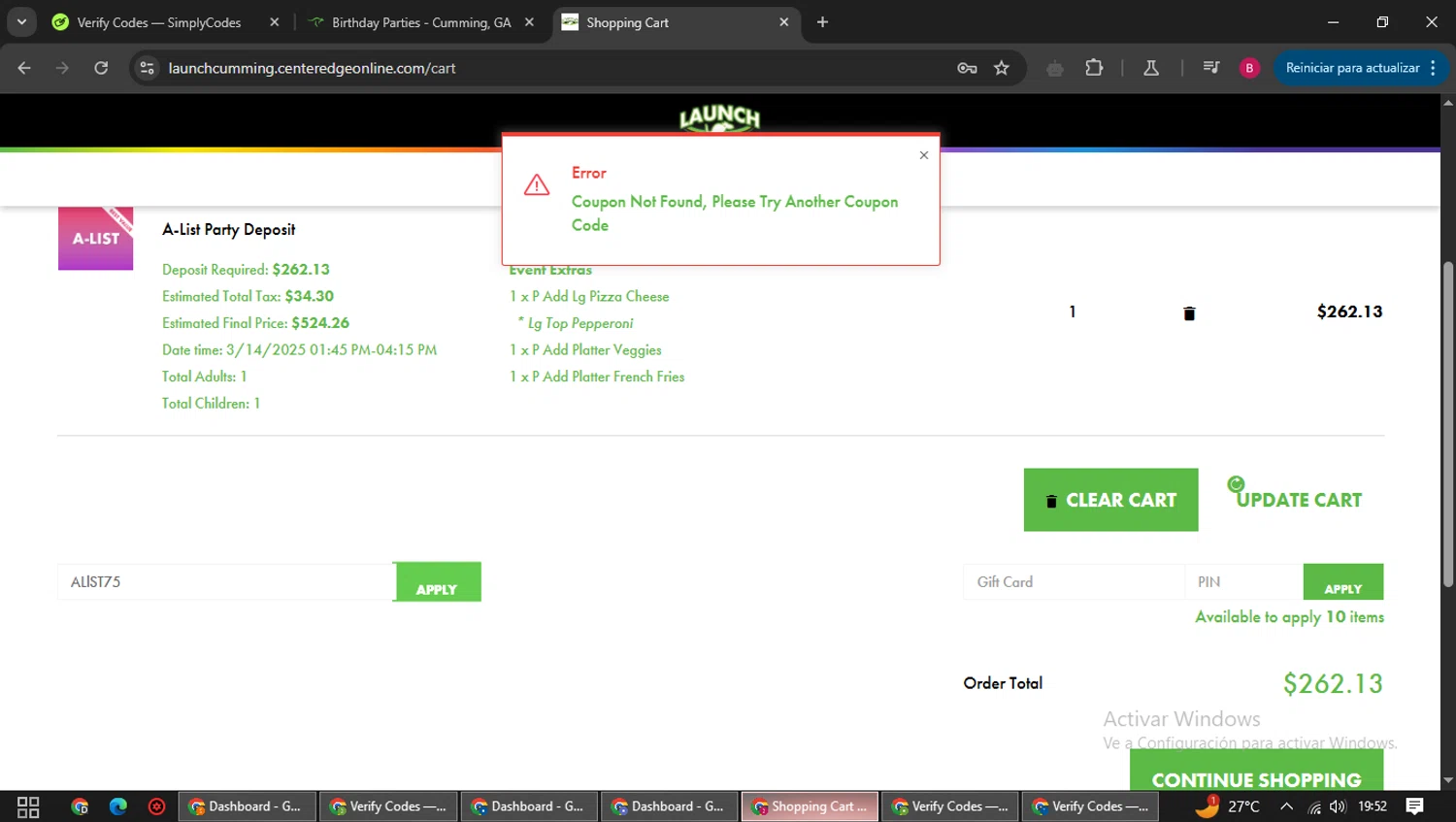This screenshot has width=1456, height=822.
Task: Open Chrome Labs flask icon
Action: 1151,68
